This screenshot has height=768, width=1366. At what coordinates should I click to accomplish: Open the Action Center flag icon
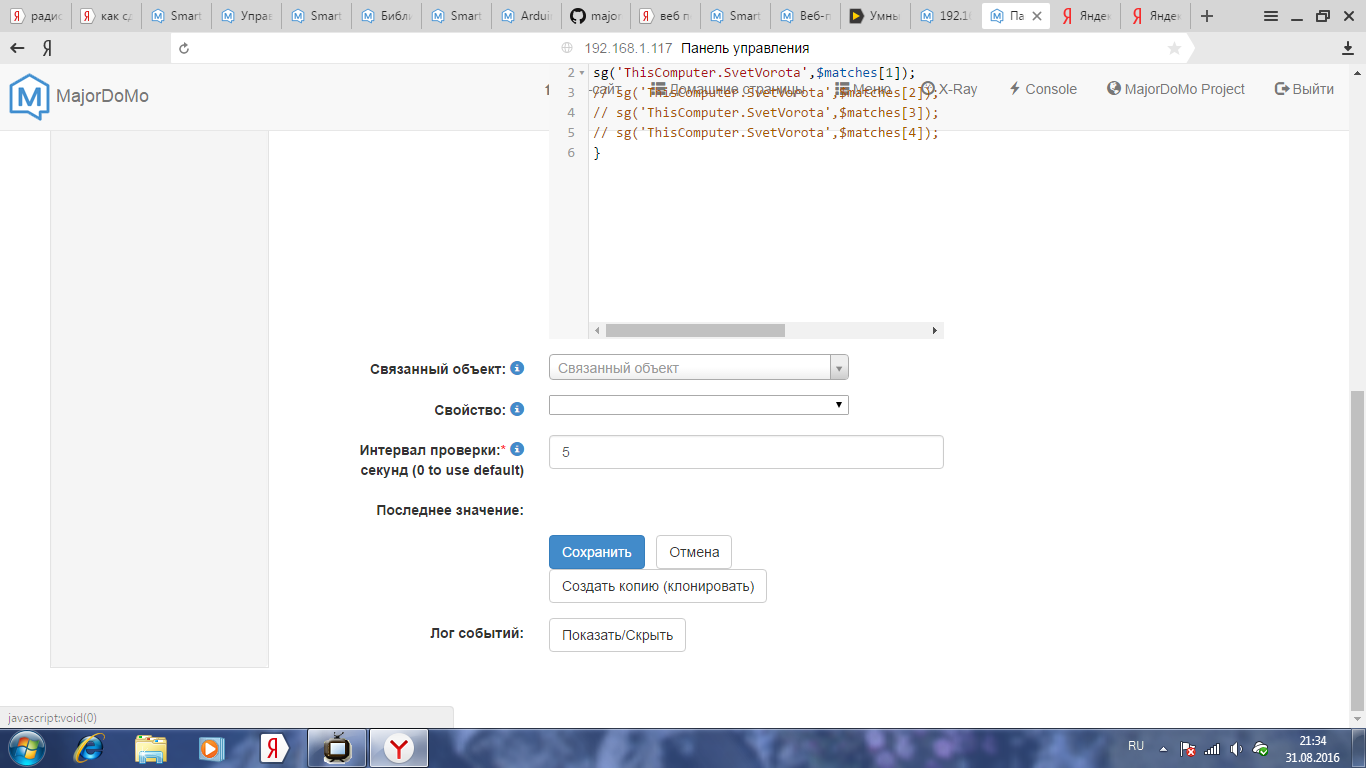(1188, 748)
